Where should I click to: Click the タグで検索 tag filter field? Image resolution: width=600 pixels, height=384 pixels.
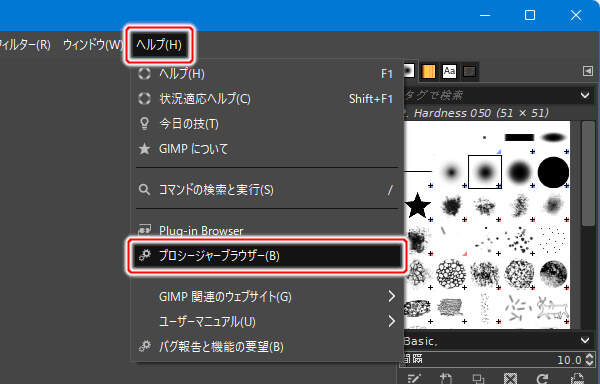490,95
